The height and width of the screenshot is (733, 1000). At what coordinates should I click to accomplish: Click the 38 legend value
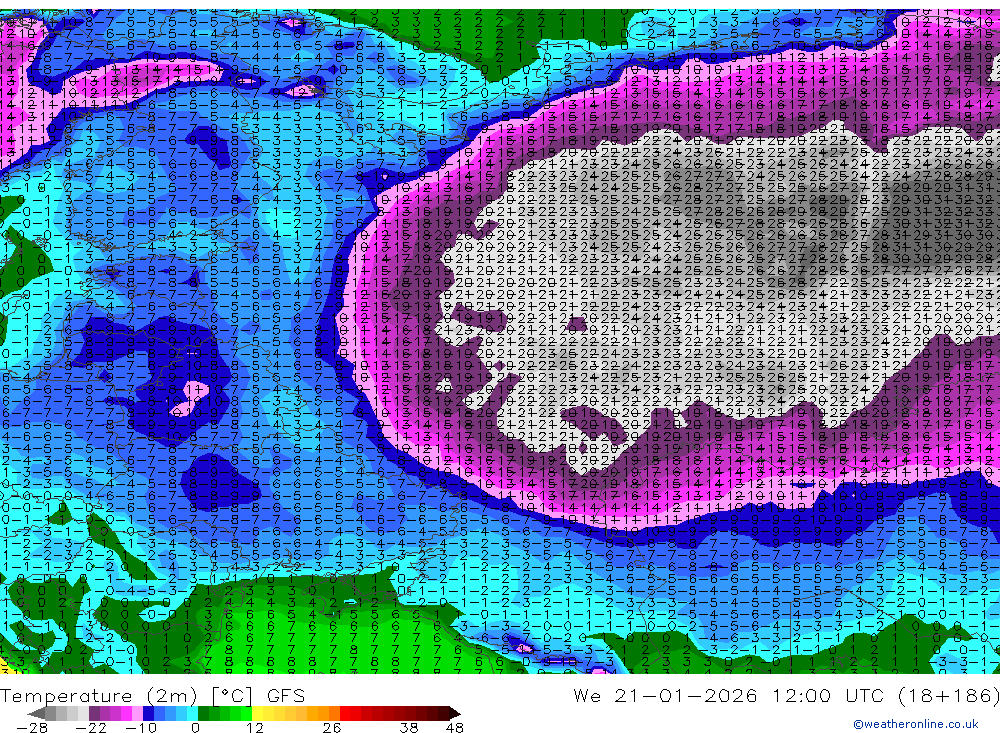(x=409, y=727)
